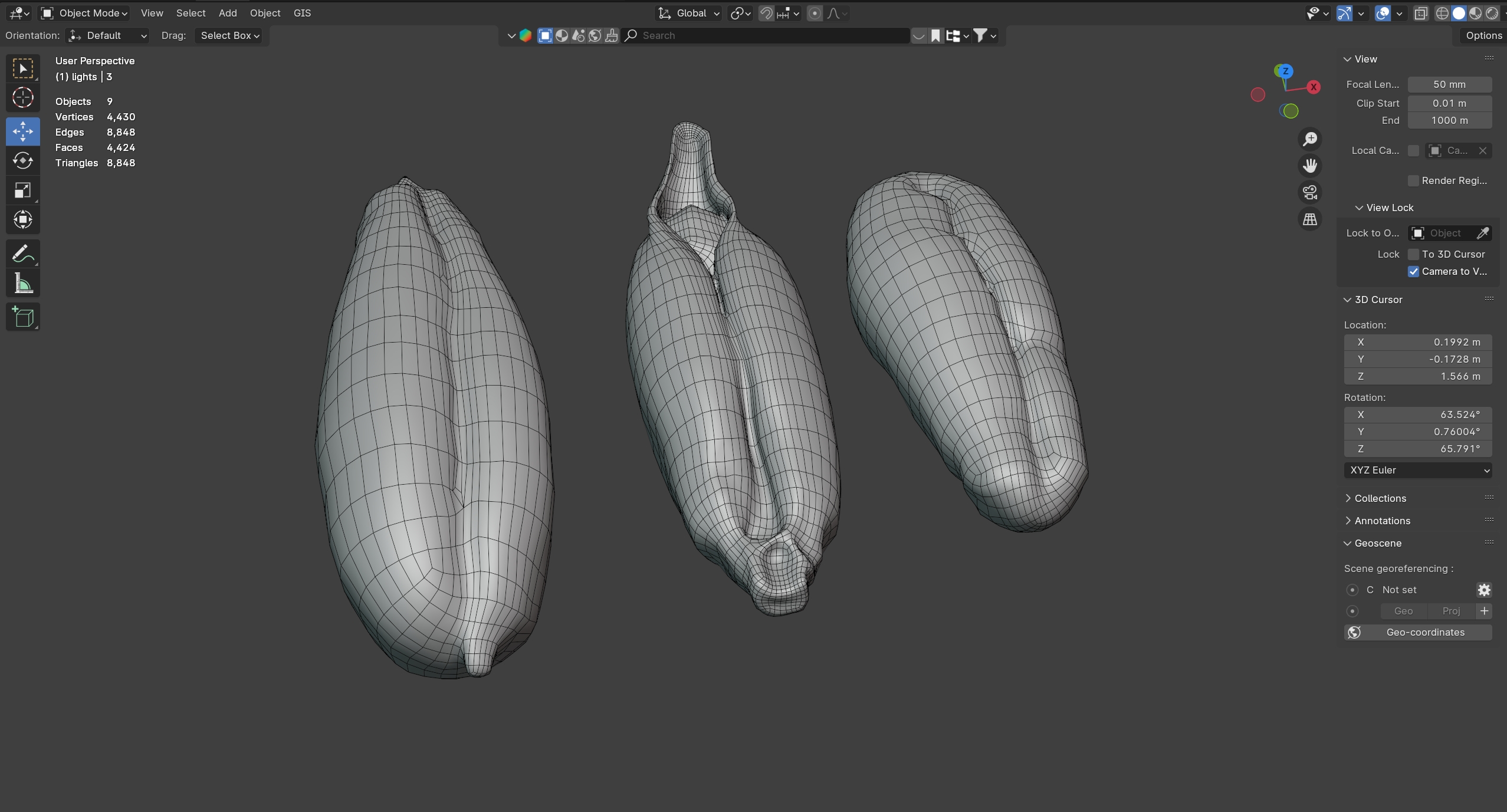Switch perspective/orthographic with grid icon
Viewport: 1507px width, 812px height.
click(1310, 219)
